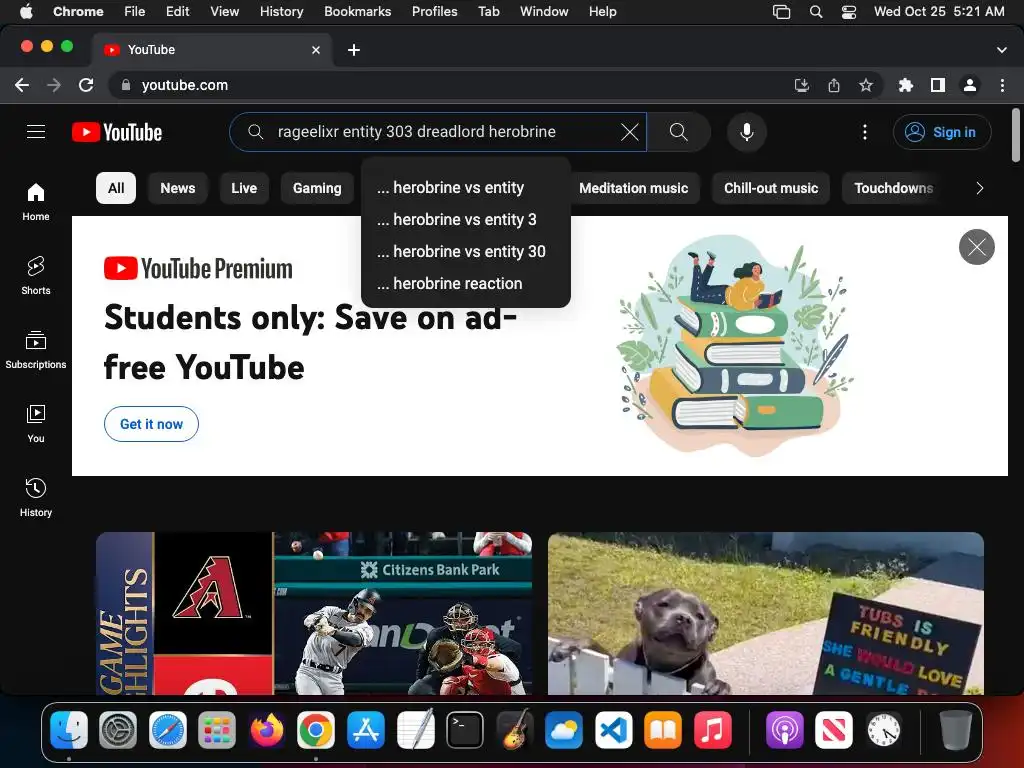Share this page from the address bar
Image resolution: width=1024 pixels, height=768 pixels.
click(834, 85)
